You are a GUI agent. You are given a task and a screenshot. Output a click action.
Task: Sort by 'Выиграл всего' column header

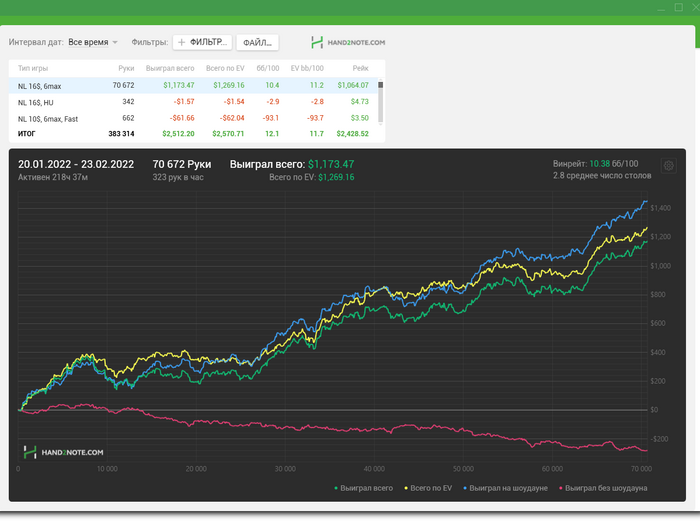(x=170, y=68)
